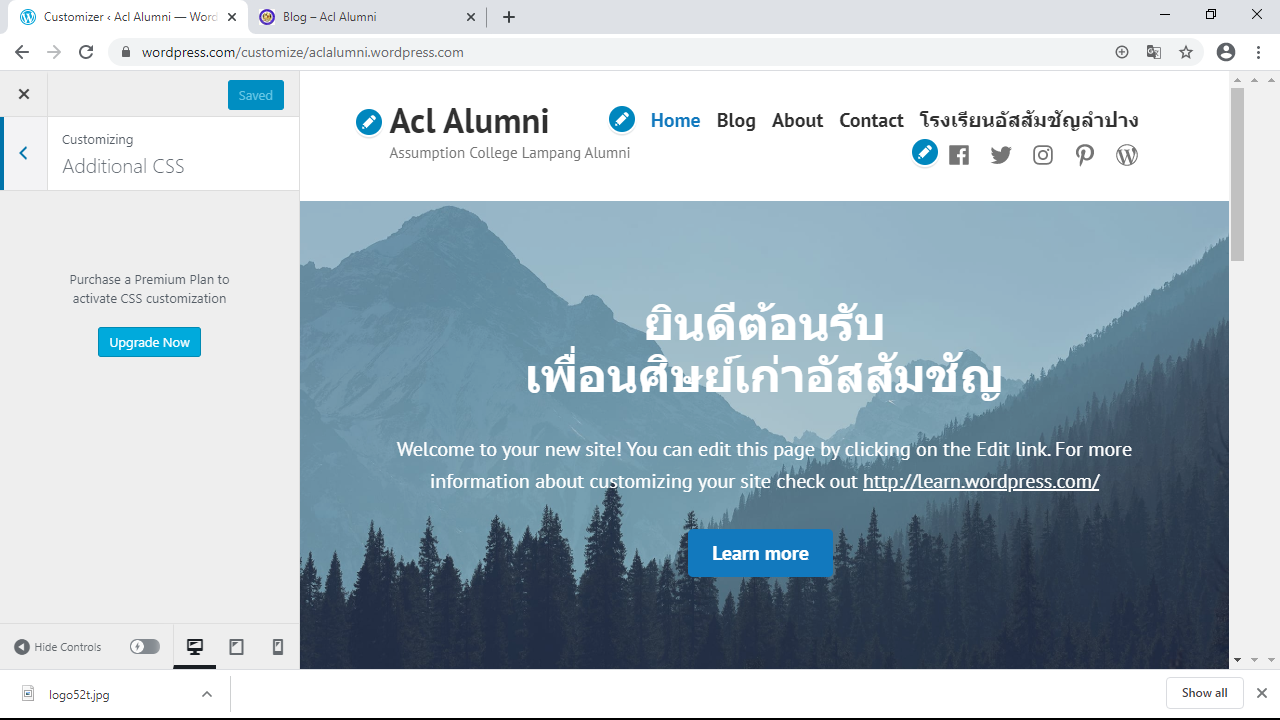Screen dimensions: 1280x720
Task: Switch to tablet preview mode
Action: [x=237, y=647]
